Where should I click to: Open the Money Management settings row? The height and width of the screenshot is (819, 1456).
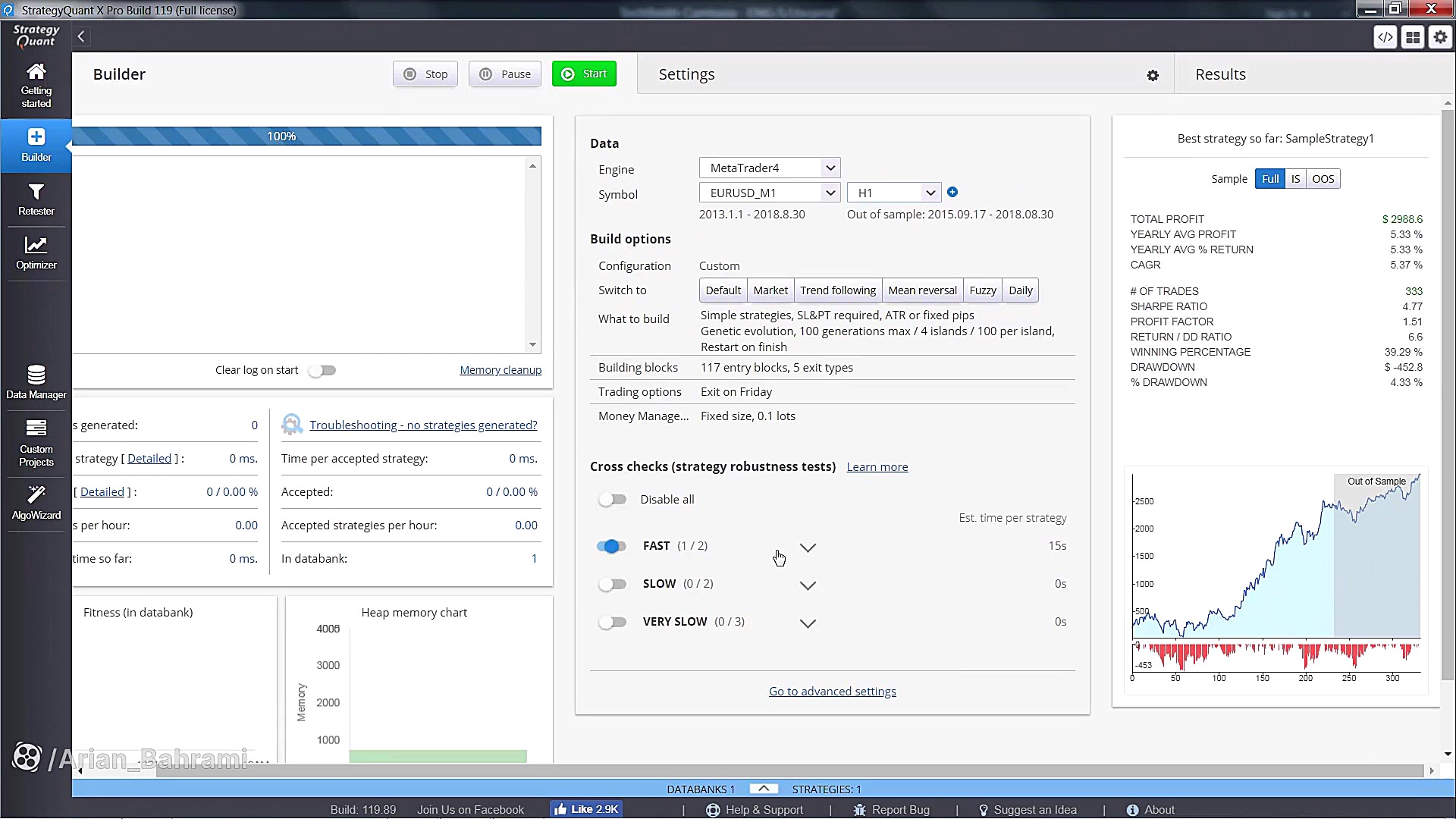(x=832, y=416)
